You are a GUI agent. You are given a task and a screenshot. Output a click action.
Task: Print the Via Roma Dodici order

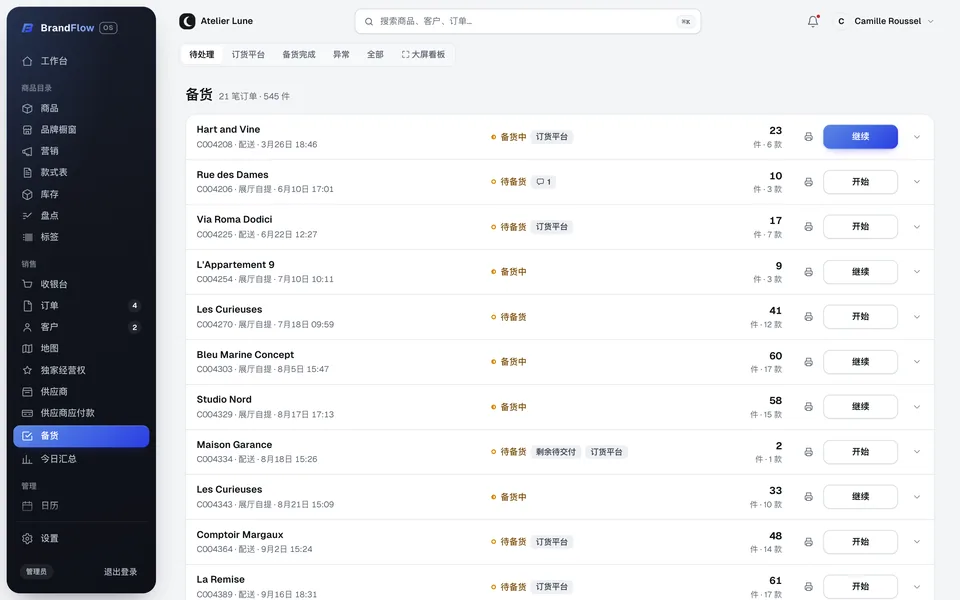click(x=808, y=227)
